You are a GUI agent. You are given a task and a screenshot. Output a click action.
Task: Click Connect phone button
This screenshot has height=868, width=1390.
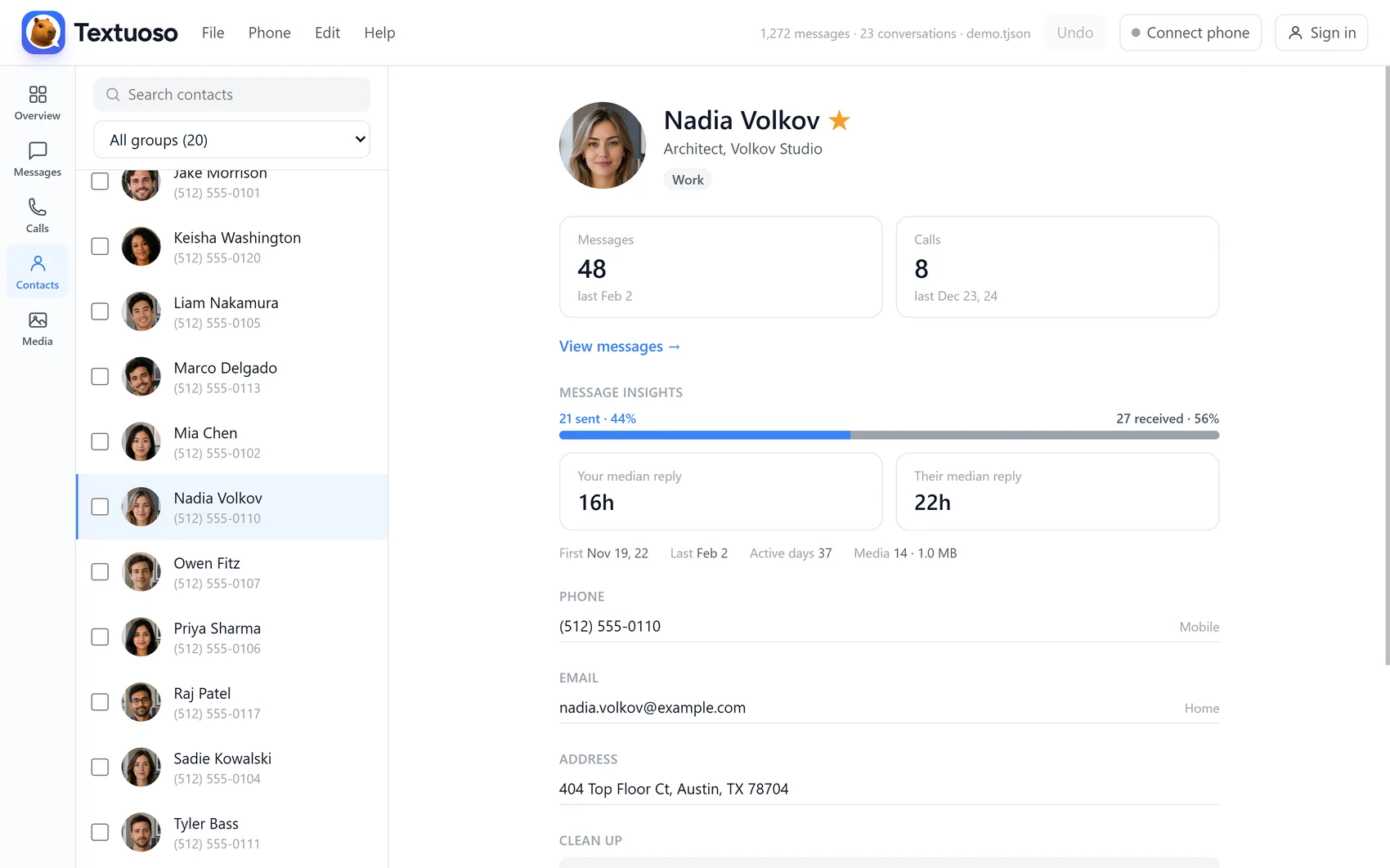pos(1190,33)
